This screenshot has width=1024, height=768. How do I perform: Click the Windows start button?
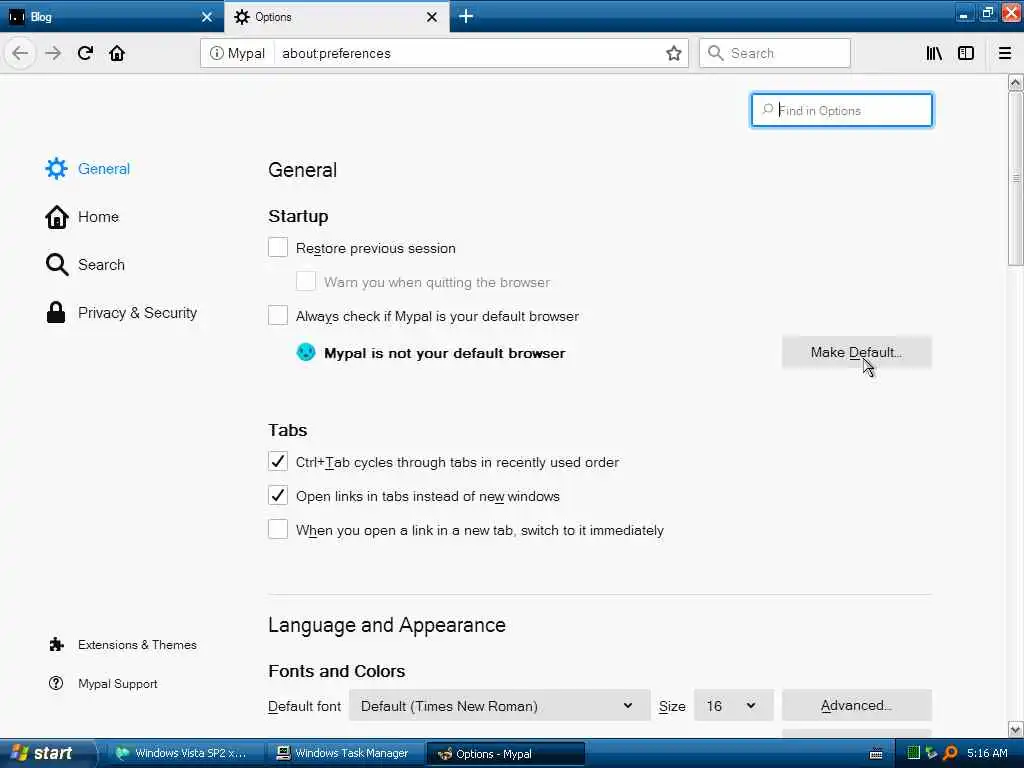(x=48, y=753)
